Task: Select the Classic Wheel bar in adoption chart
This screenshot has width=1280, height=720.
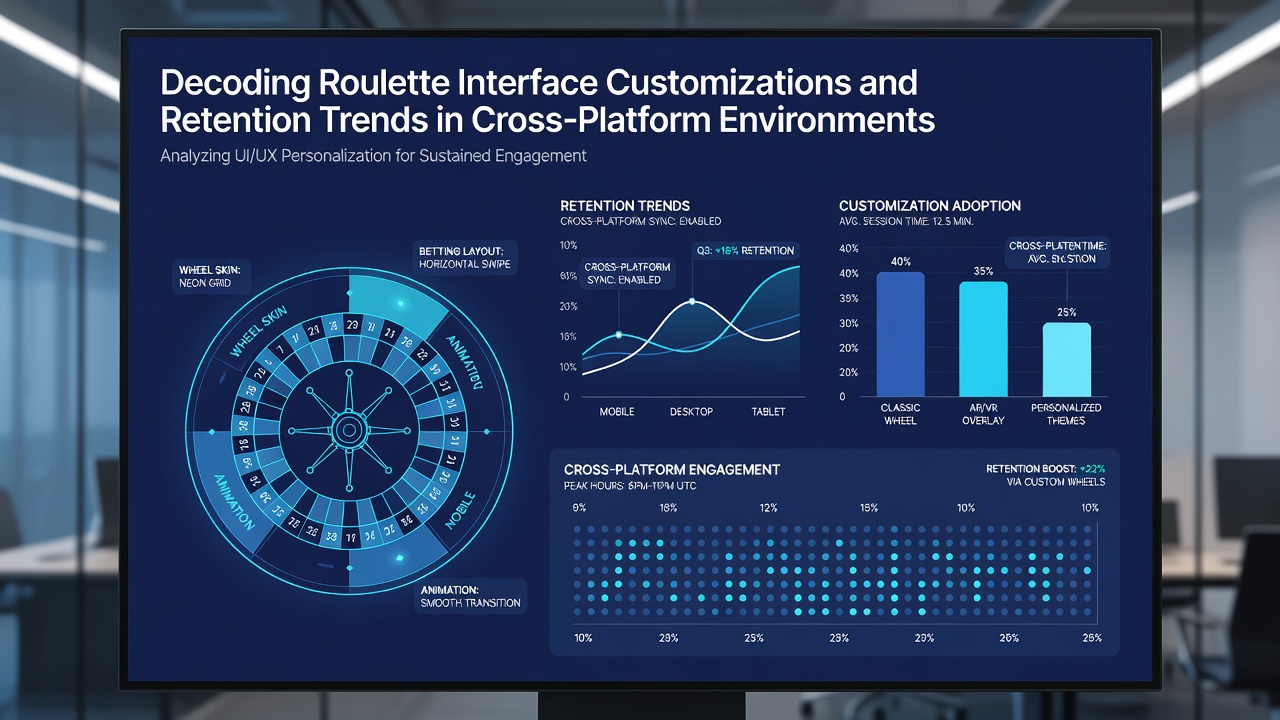Action: click(901, 334)
